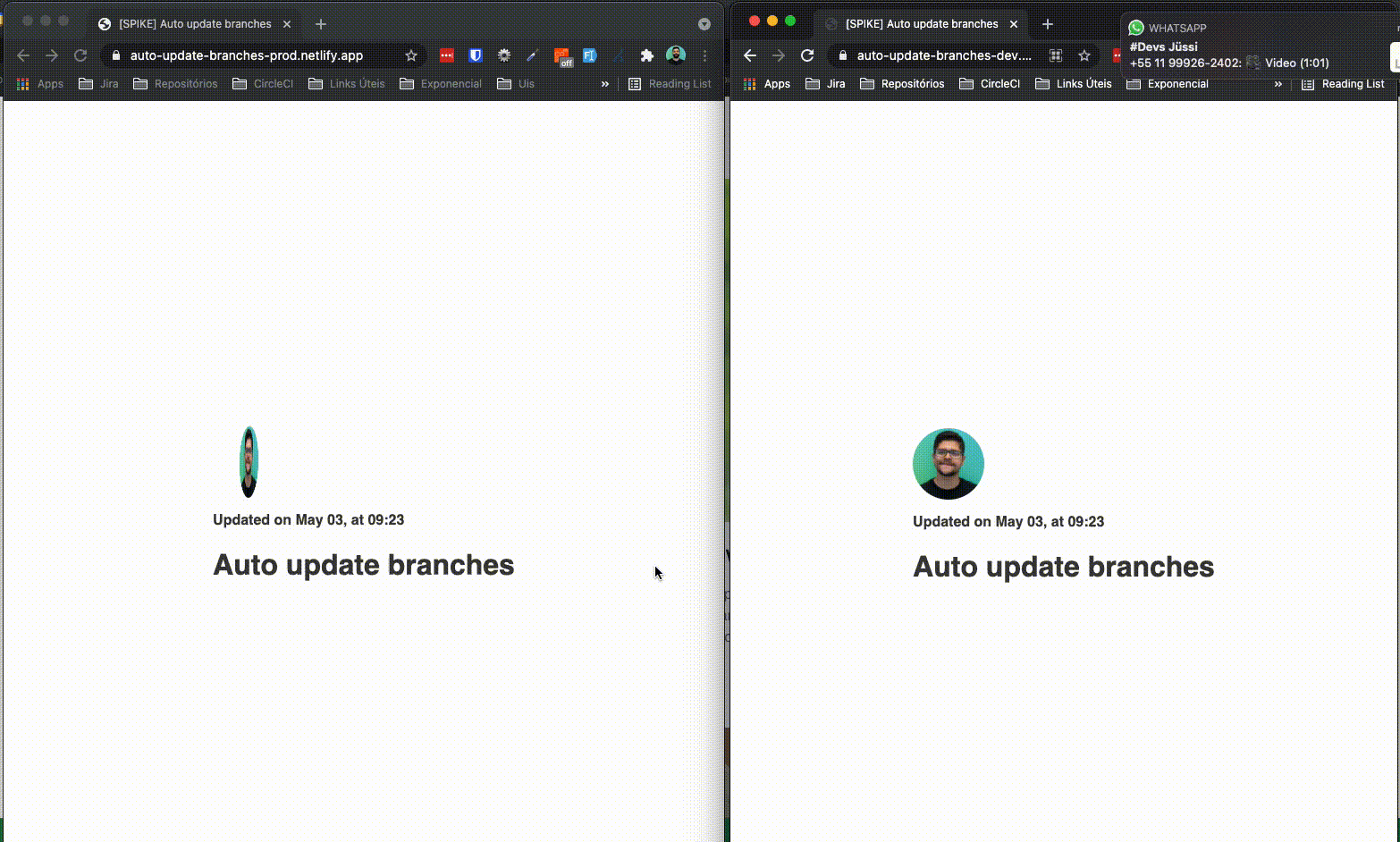This screenshot has width=1400, height=842.
Task: Open the CircleCI bookmark folder in the prod window
Action: pyautogui.click(x=263, y=84)
